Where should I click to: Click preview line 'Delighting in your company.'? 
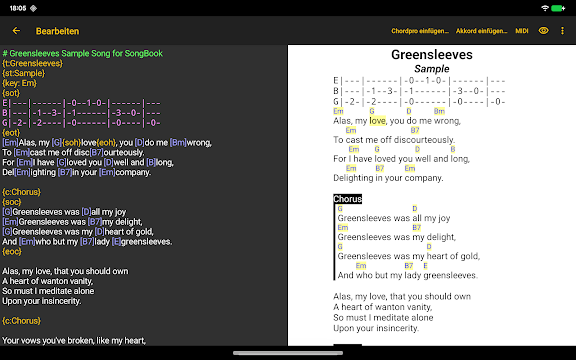(388, 178)
